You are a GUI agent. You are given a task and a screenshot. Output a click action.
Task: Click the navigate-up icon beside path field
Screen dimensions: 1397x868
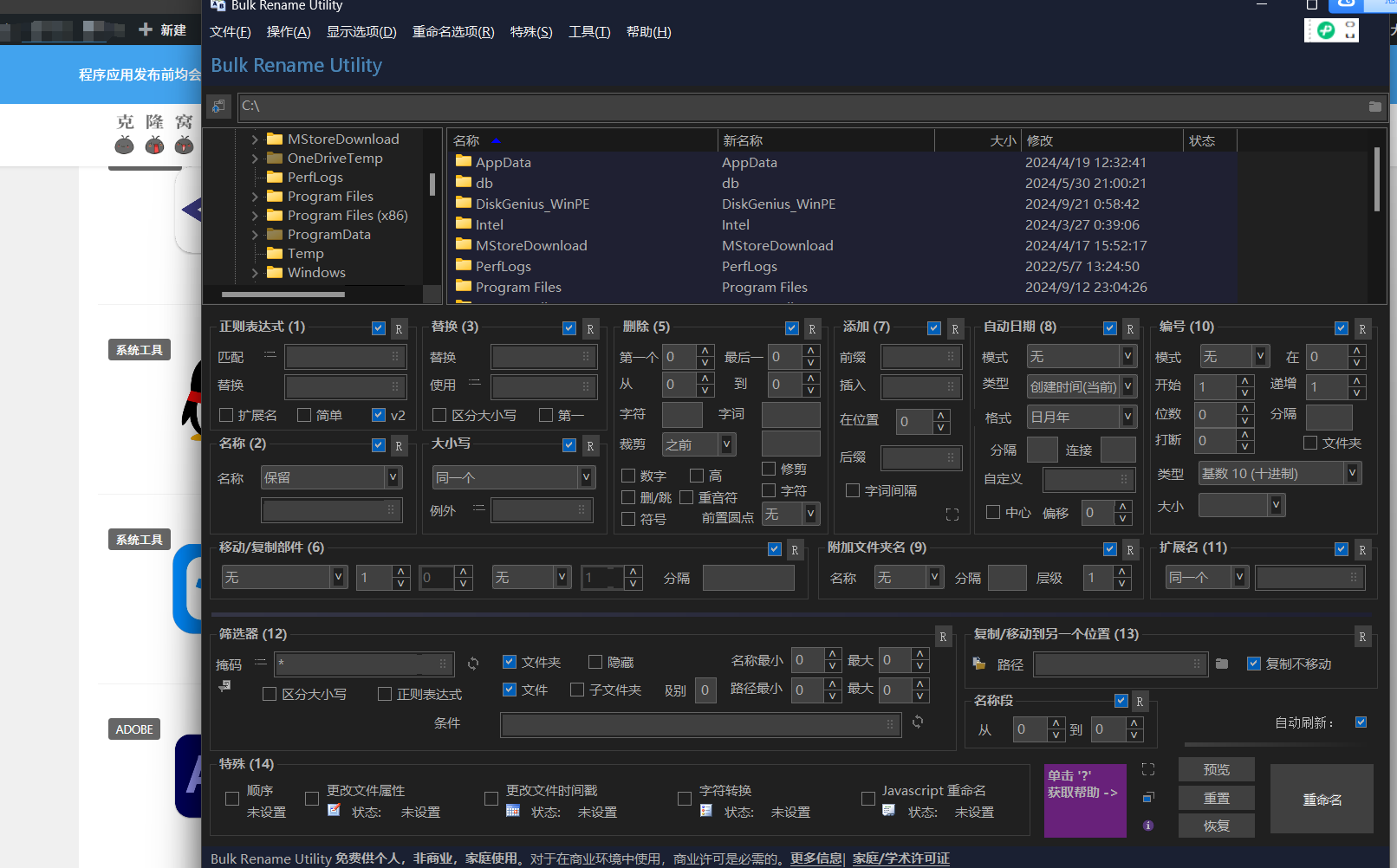coord(218,107)
